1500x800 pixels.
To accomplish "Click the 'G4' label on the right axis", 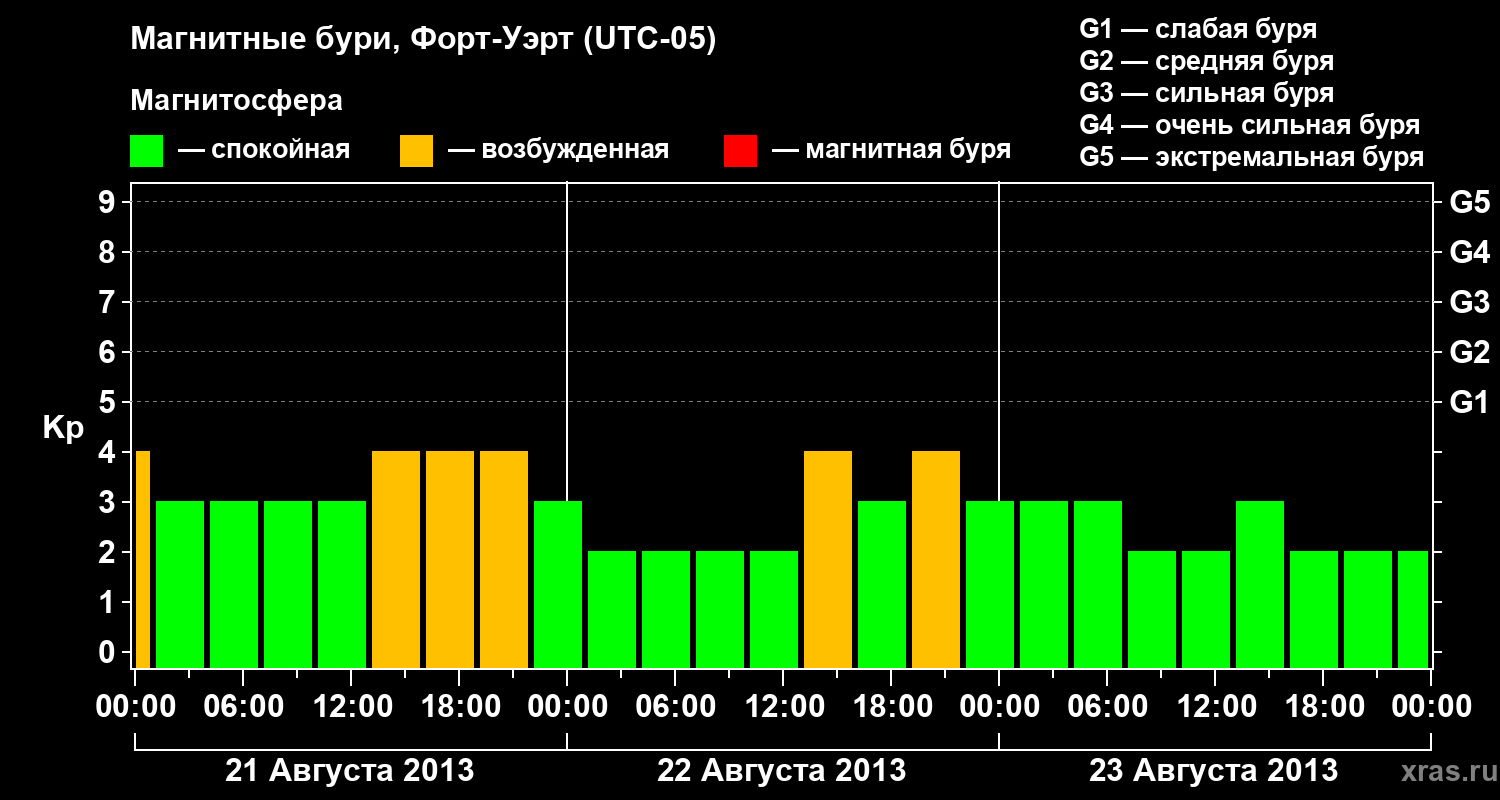I will pyautogui.click(x=1469, y=252).
